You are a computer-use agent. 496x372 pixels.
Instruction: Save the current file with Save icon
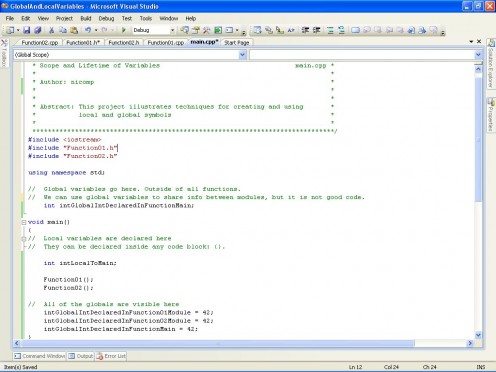(26, 30)
